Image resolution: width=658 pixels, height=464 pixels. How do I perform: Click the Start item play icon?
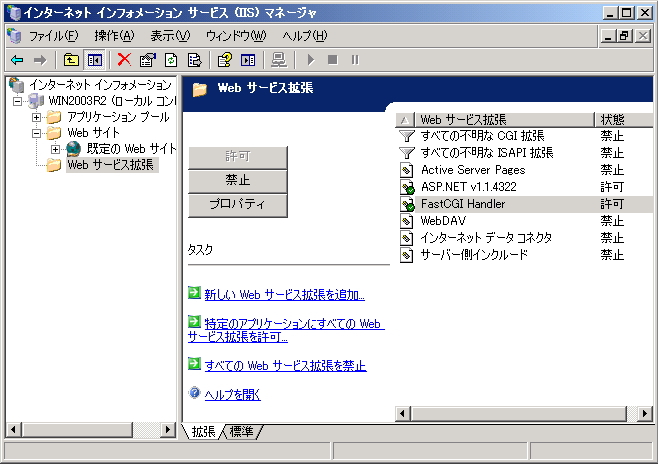pyautogui.click(x=311, y=60)
